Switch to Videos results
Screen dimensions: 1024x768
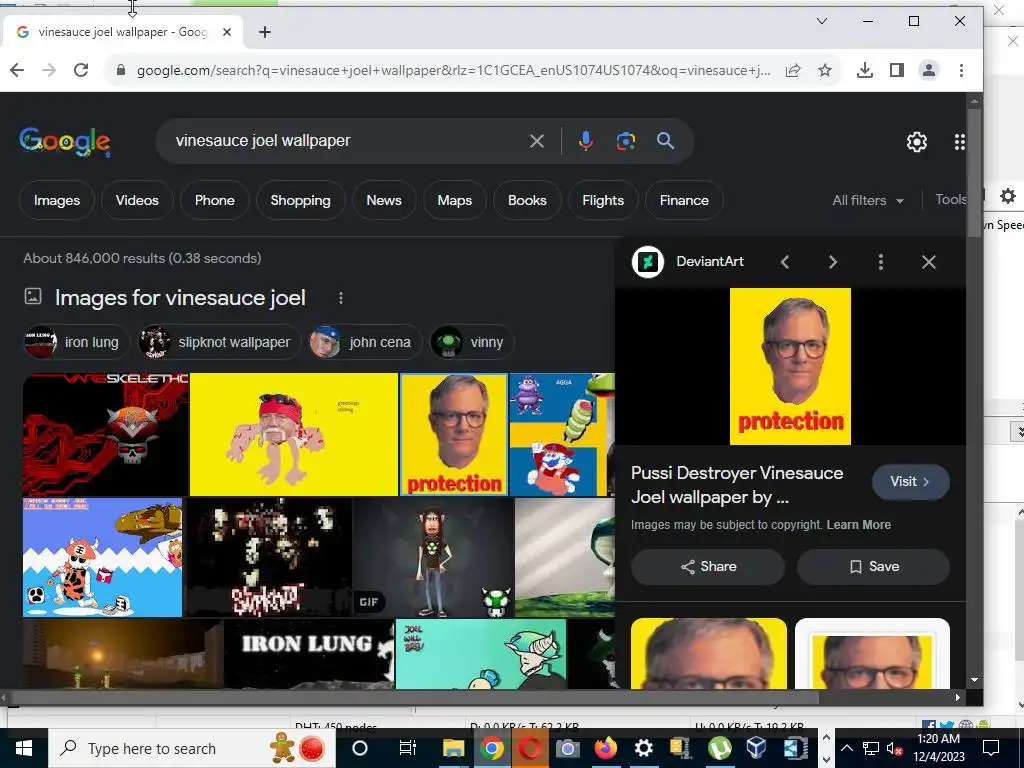tap(137, 200)
